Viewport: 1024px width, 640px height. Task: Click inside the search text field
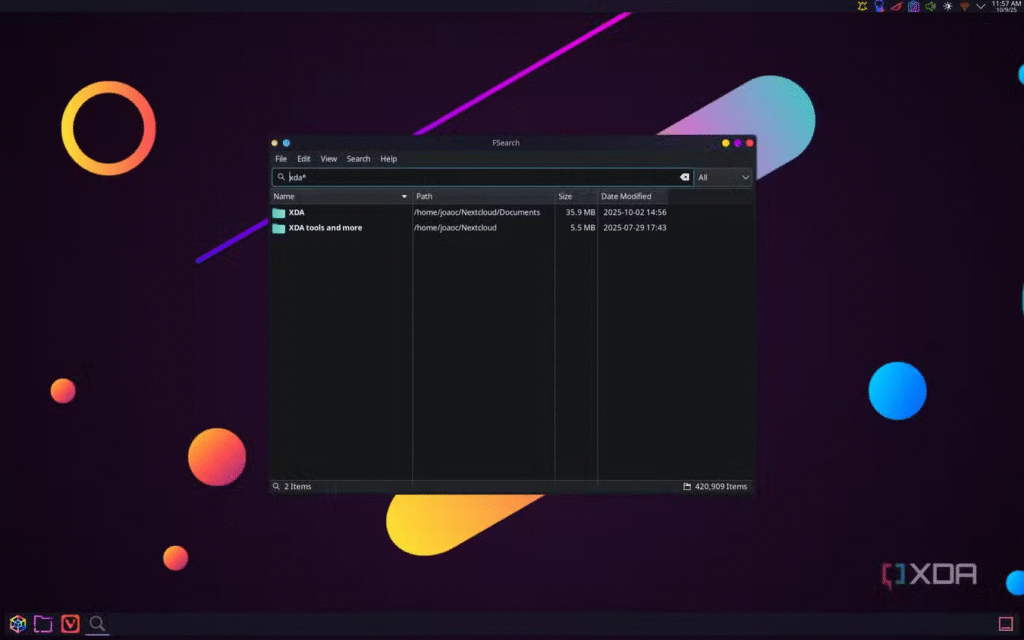point(480,177)
